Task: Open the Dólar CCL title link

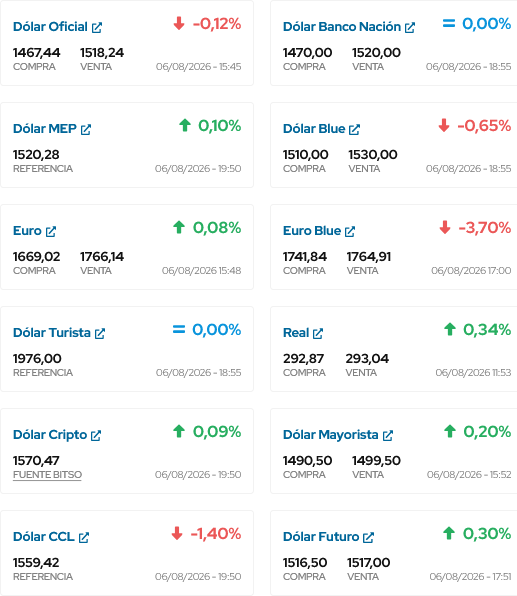Action: pyautogui.click(x=44, y=537)
